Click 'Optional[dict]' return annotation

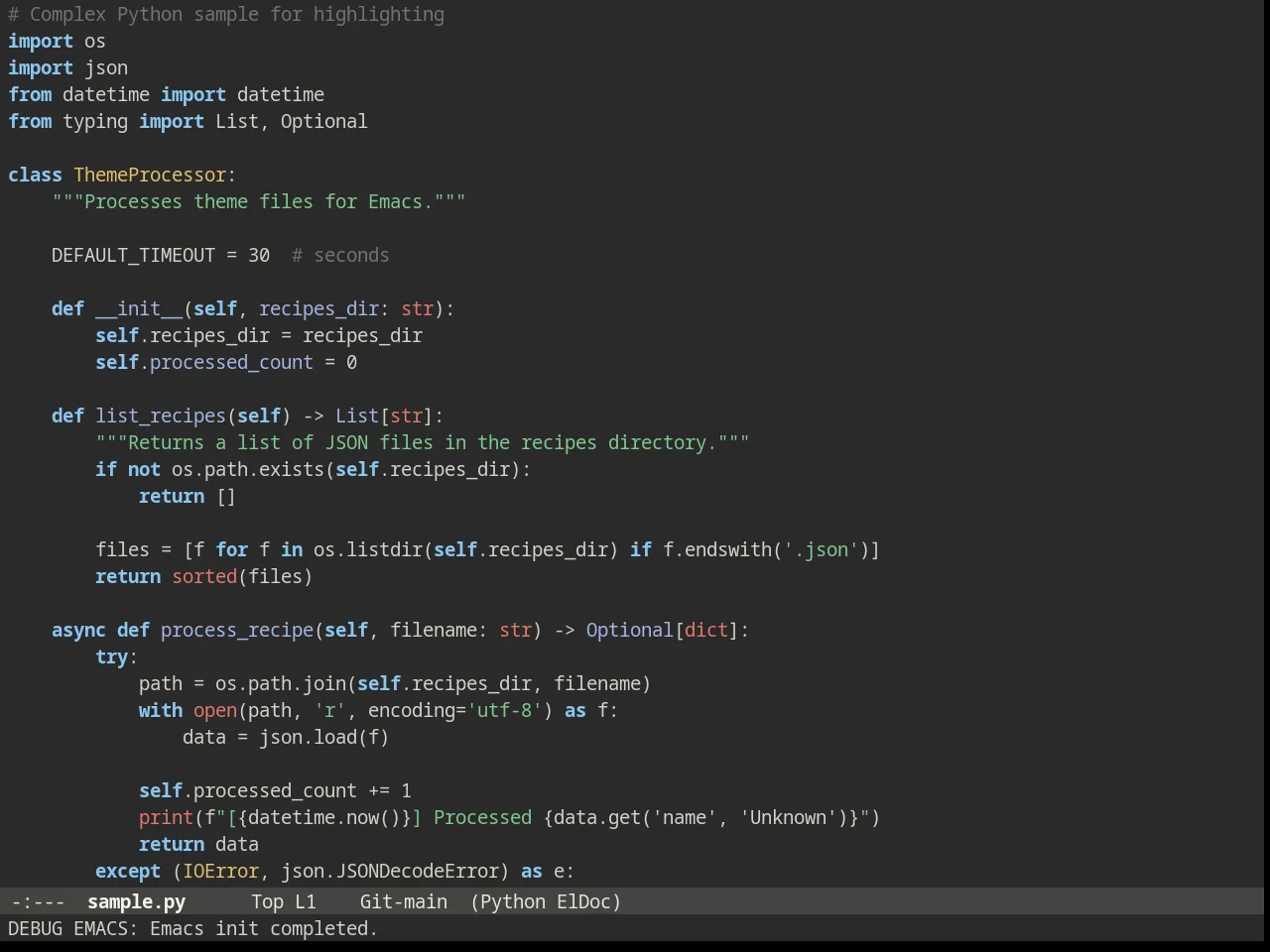[663, 631]
